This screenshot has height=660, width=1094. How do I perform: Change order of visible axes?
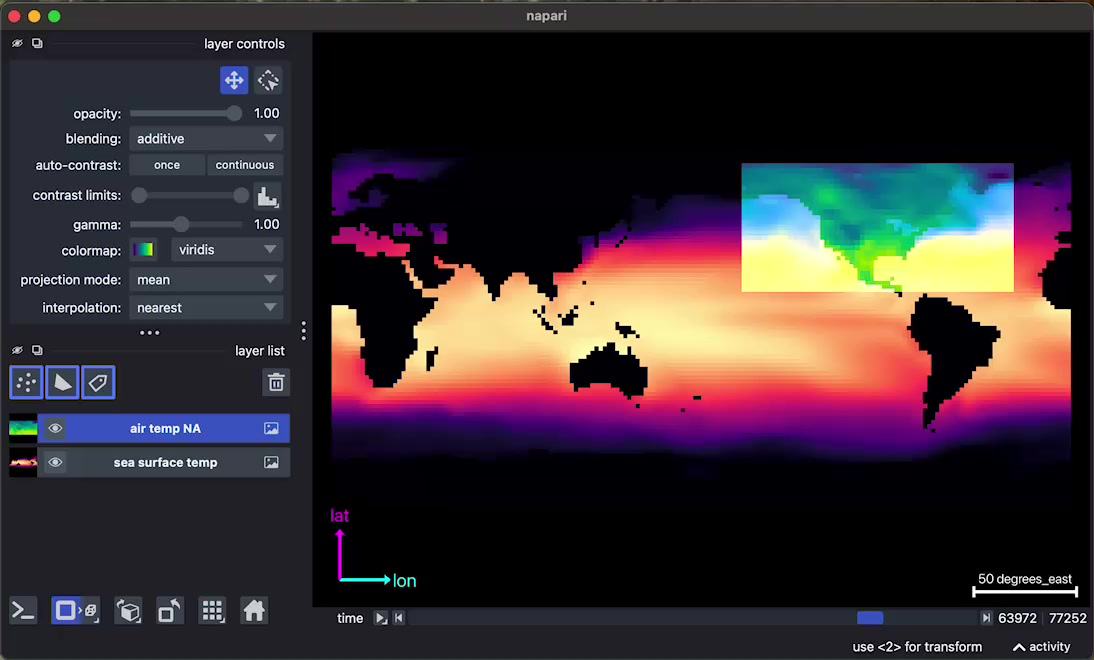pyautogui.click(x=128, y=611)
